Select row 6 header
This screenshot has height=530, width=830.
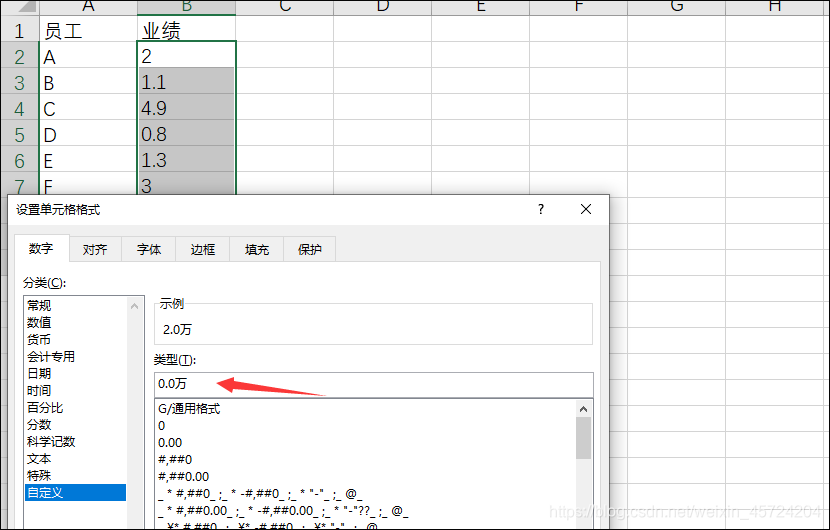(x=20, y=160)
